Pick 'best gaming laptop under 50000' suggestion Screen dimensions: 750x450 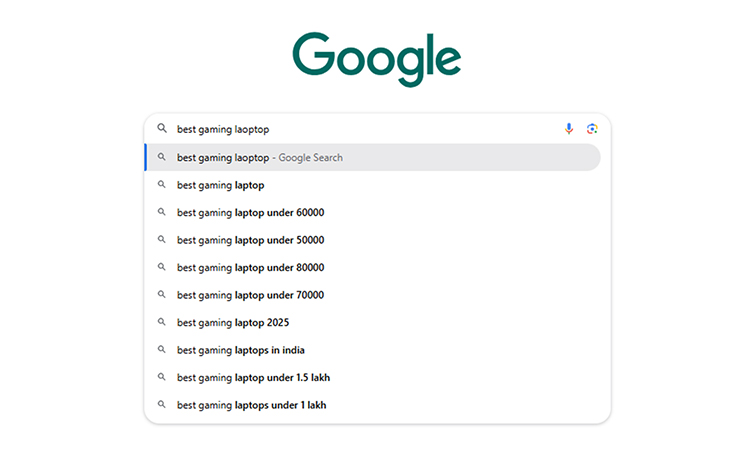pyautogui.click(x=250, y=240)
